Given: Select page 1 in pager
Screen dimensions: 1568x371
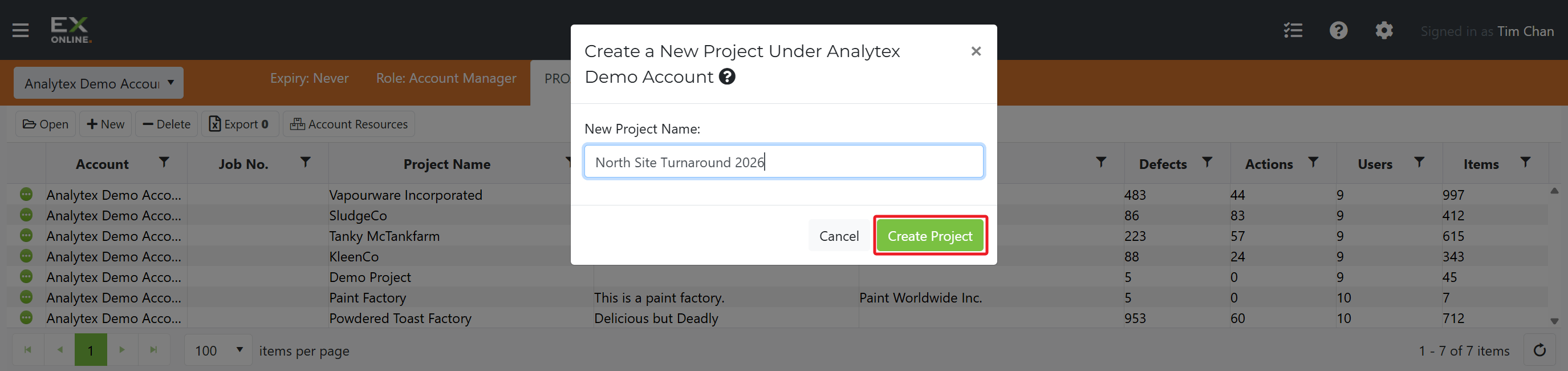Looking at the screenshot, I should [91, 350].
